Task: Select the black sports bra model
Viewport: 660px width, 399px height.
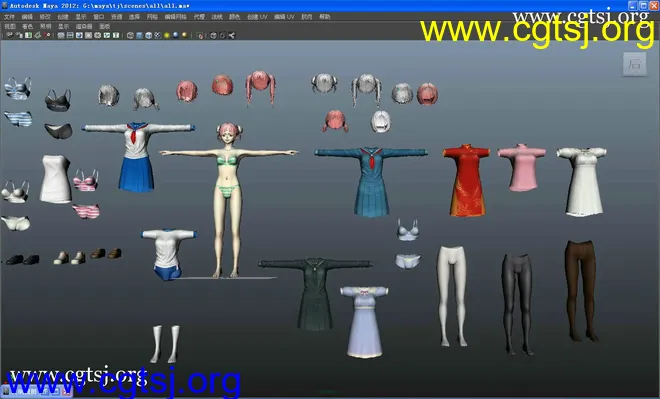Action: tap(58, 101)
